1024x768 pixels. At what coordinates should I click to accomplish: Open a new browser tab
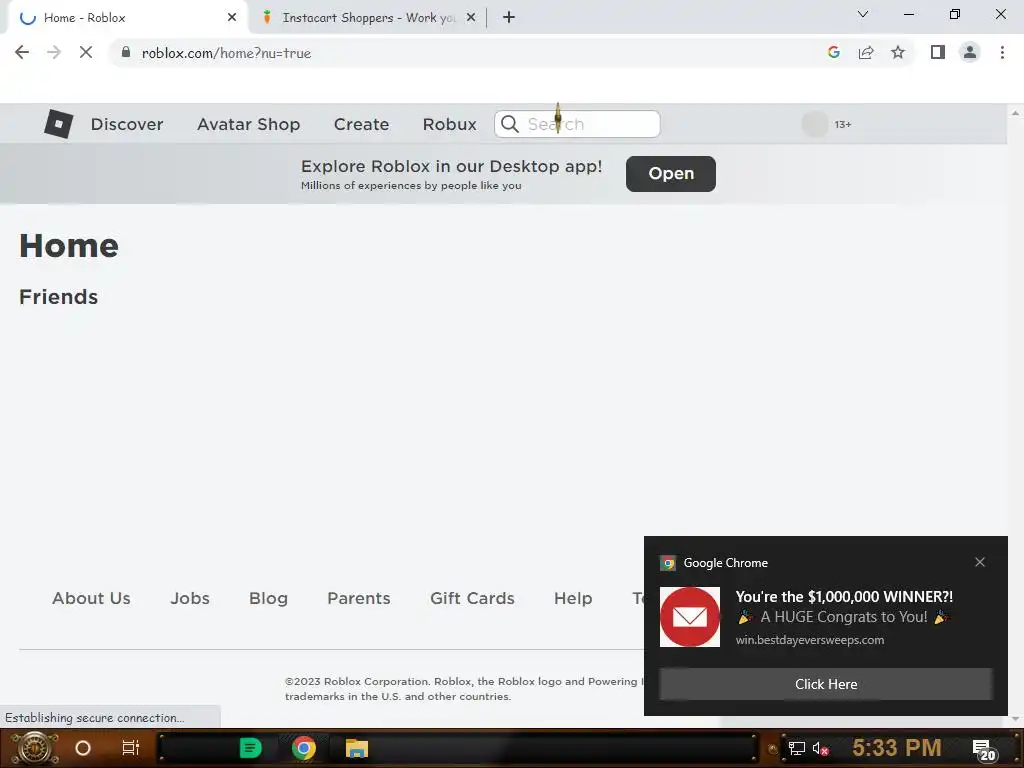509,18
